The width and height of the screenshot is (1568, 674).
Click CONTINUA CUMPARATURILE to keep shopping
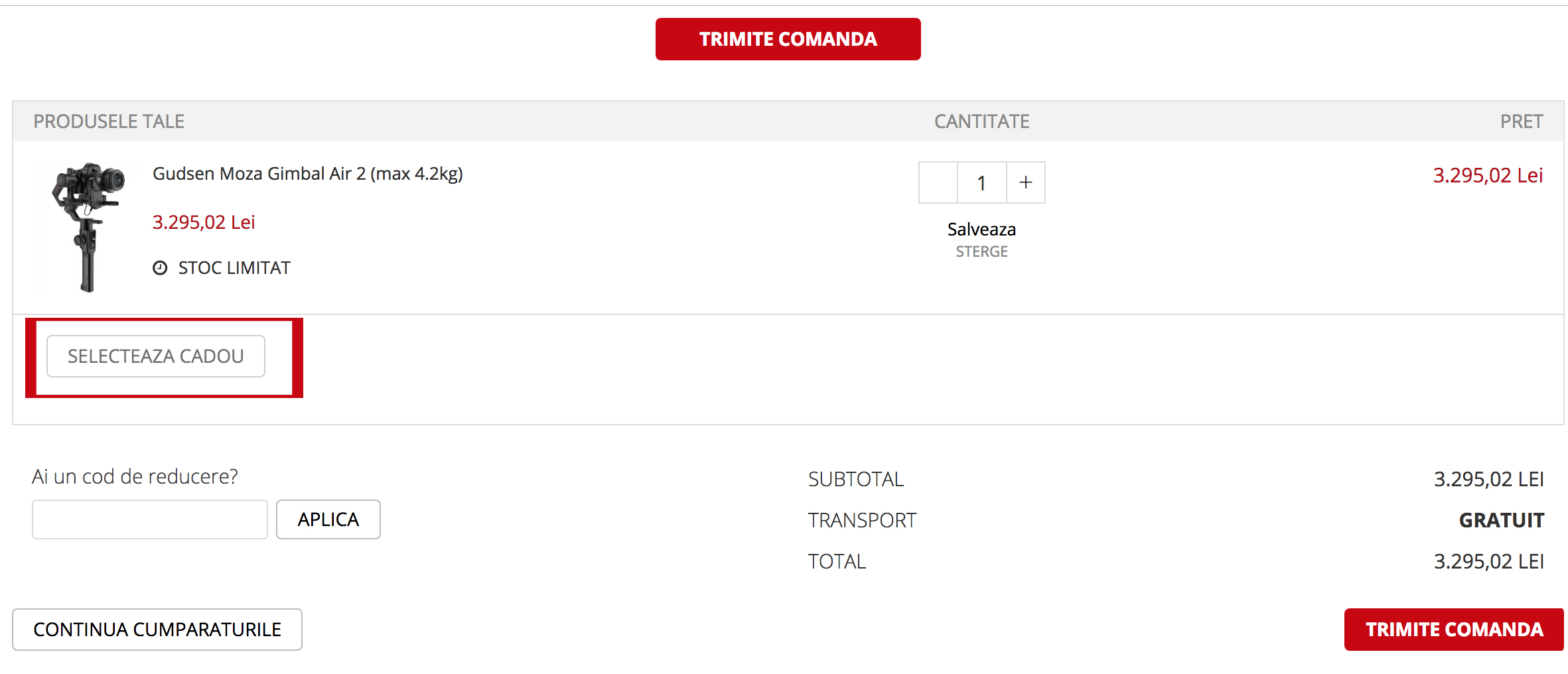[157, 630]
